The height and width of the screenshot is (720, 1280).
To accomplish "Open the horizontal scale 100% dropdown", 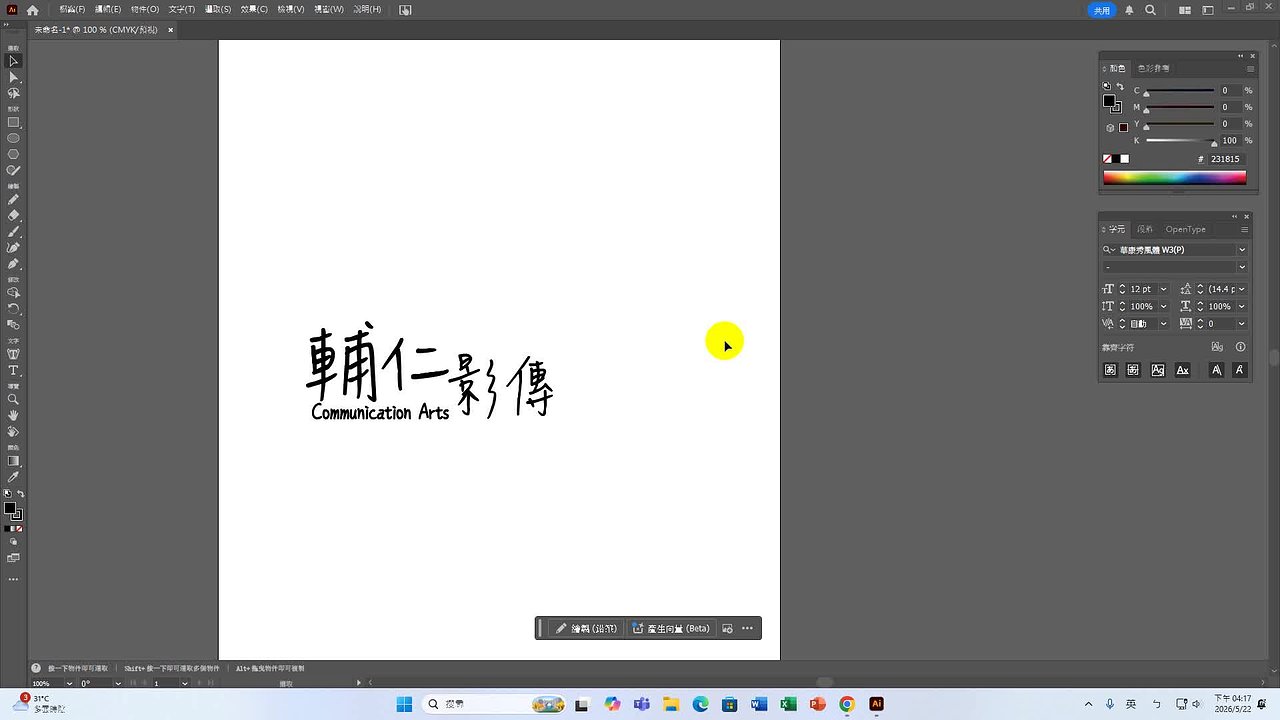I will 1241,306.
